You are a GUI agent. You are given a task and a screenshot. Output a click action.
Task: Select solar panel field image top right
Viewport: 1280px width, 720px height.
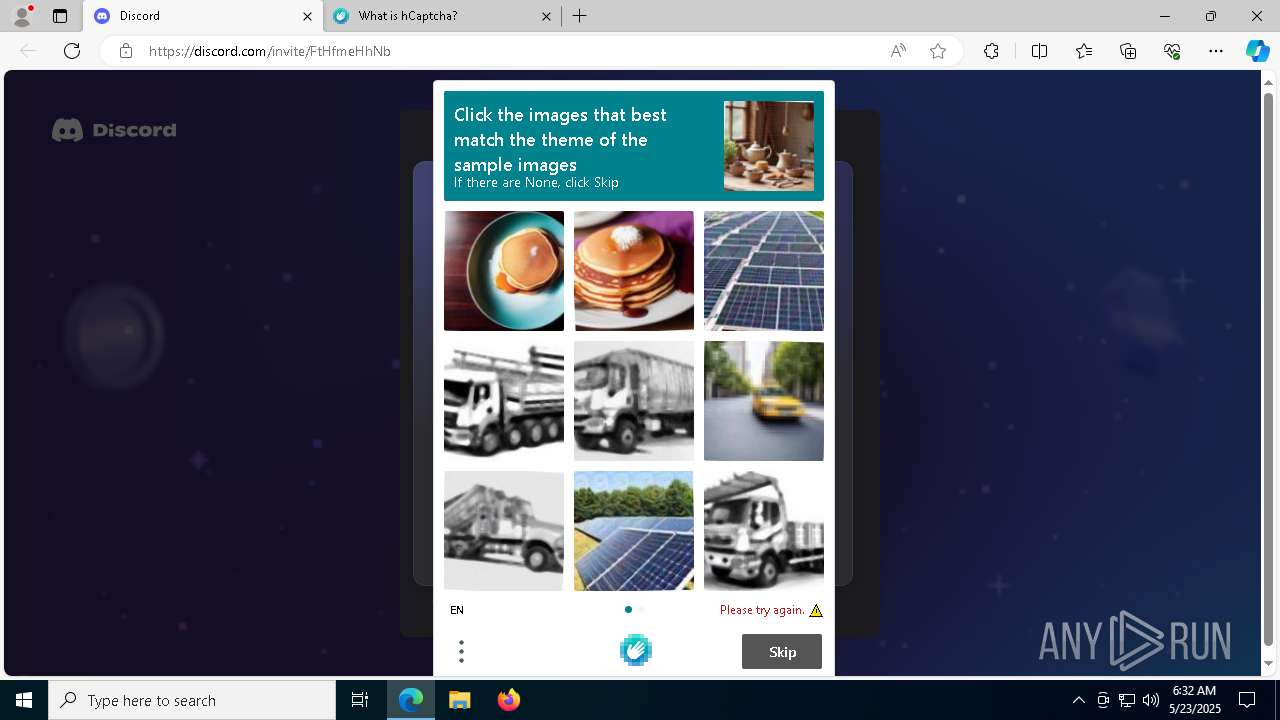click(764, 271)
